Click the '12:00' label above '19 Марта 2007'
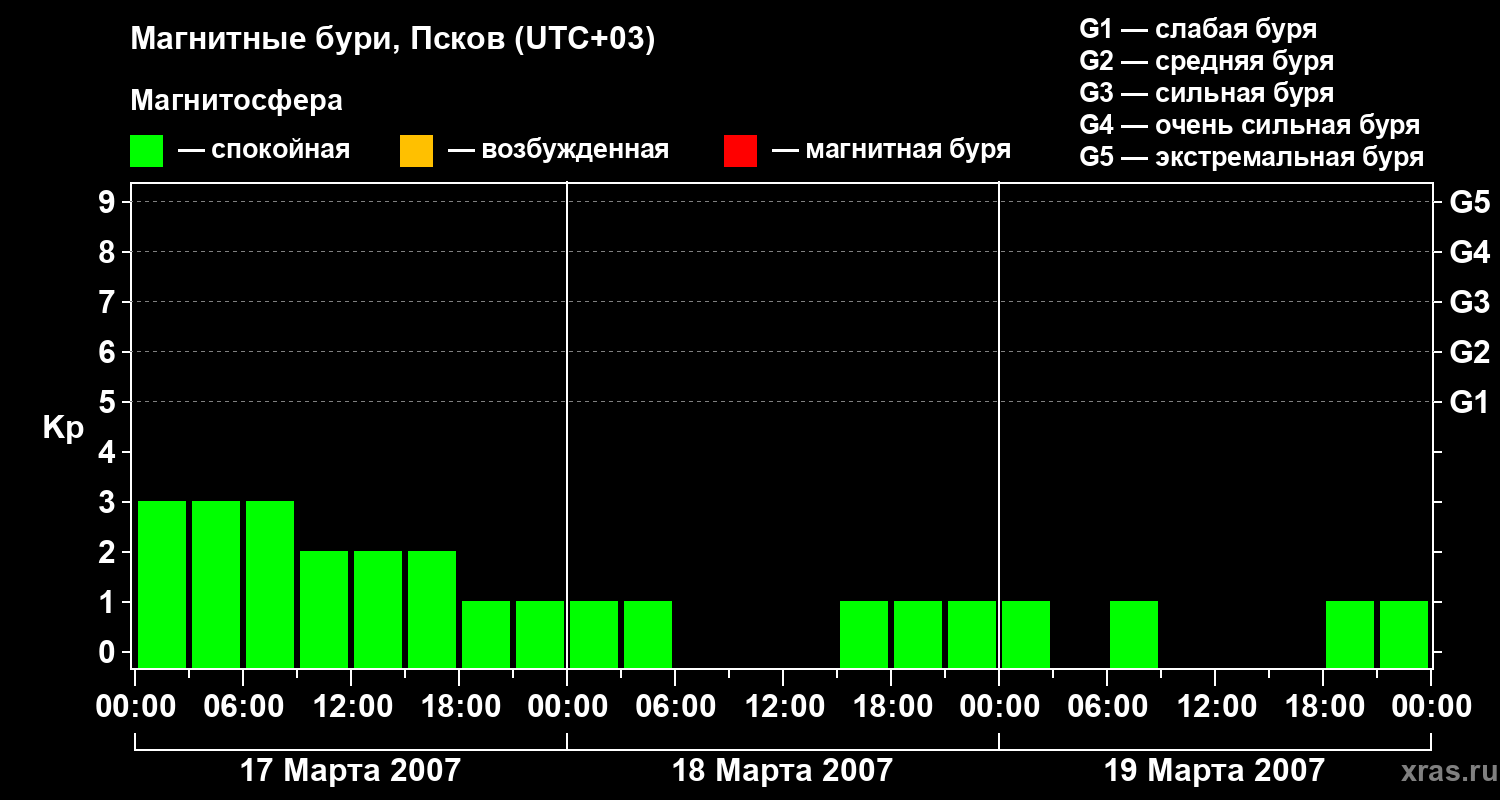This screenshot has width=1500, height=800. click(x=1215, y=707)
